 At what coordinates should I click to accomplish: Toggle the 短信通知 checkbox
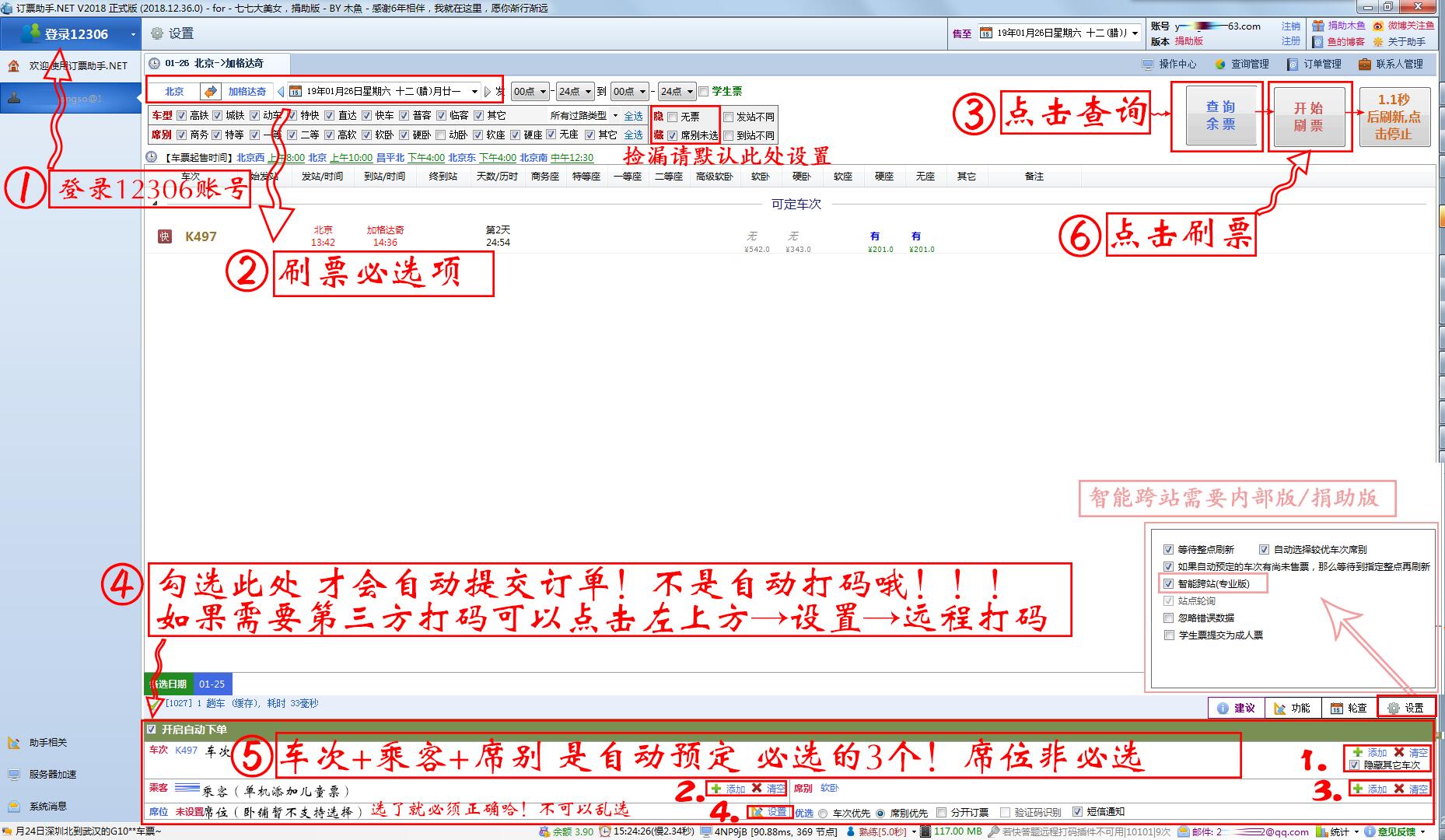1076,812
